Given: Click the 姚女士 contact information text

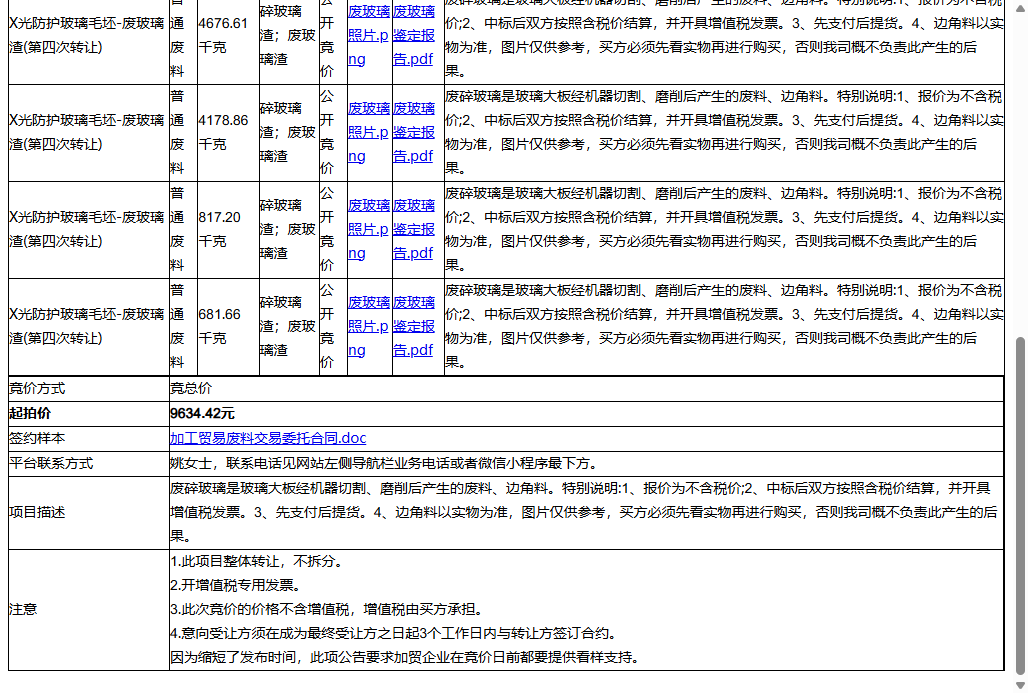Looking at the screenshot, I should (x=384, y=464).
